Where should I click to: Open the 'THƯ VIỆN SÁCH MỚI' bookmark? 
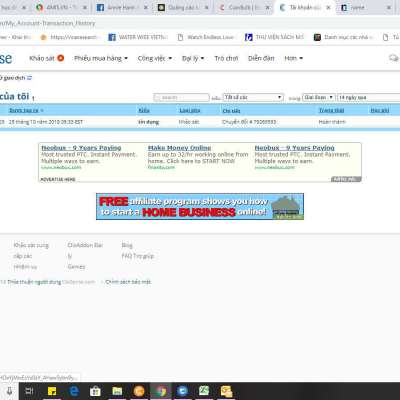275,37
